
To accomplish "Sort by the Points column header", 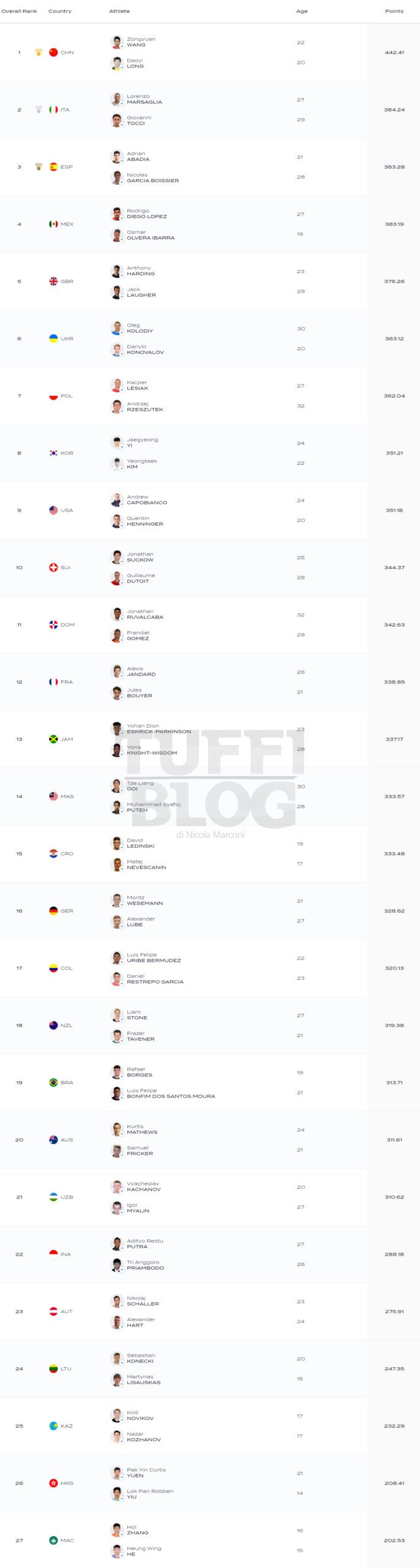I will (394, 11).
